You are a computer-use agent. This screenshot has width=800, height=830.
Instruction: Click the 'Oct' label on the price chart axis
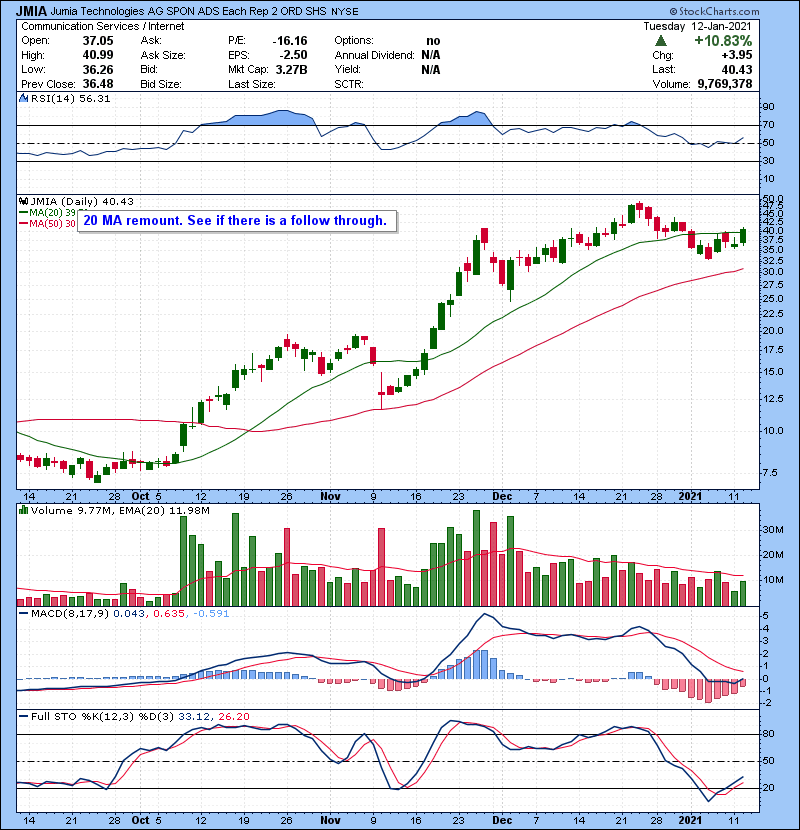pos(140,496)
